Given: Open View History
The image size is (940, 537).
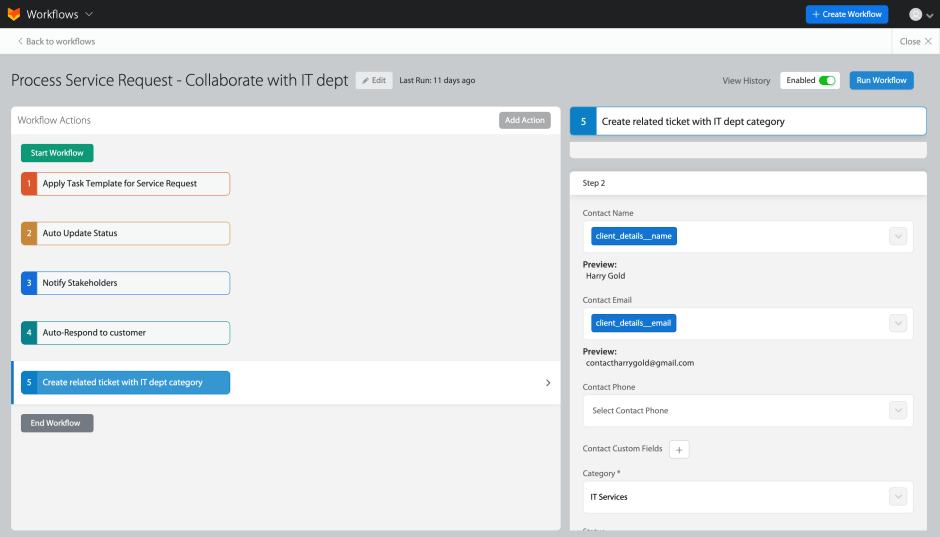Looking at the screenshot, I should [x=746, y=80].
